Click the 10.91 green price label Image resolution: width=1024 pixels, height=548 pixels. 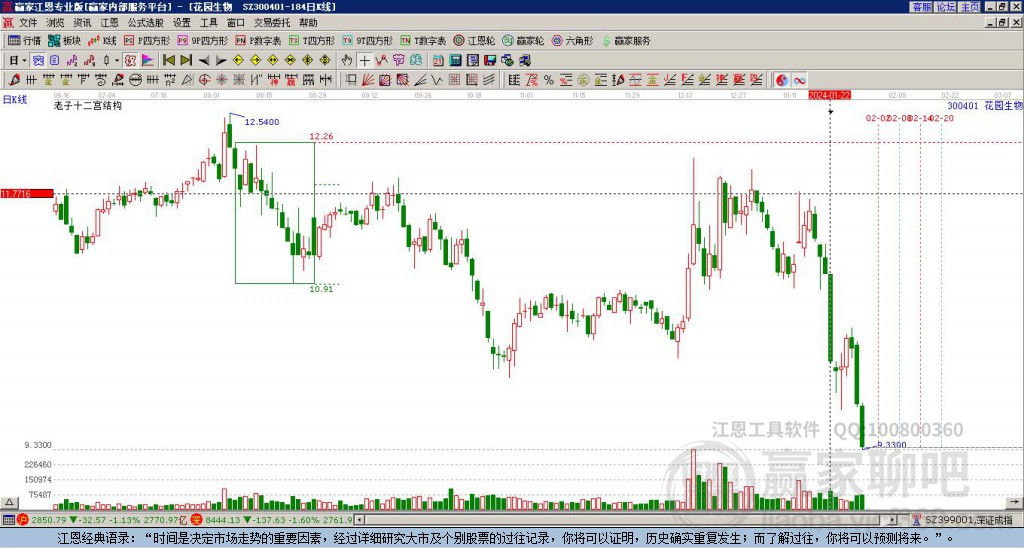(321, 289)
